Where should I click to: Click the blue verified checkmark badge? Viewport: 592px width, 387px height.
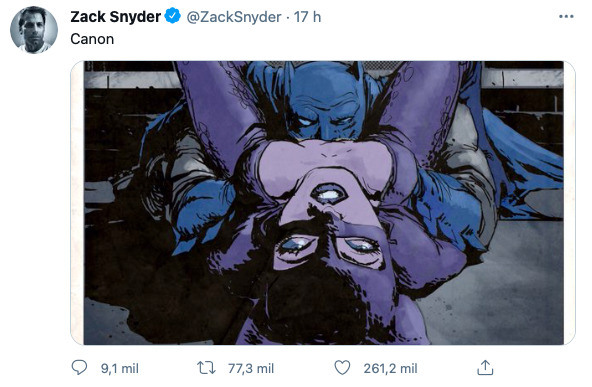(173, 16)
